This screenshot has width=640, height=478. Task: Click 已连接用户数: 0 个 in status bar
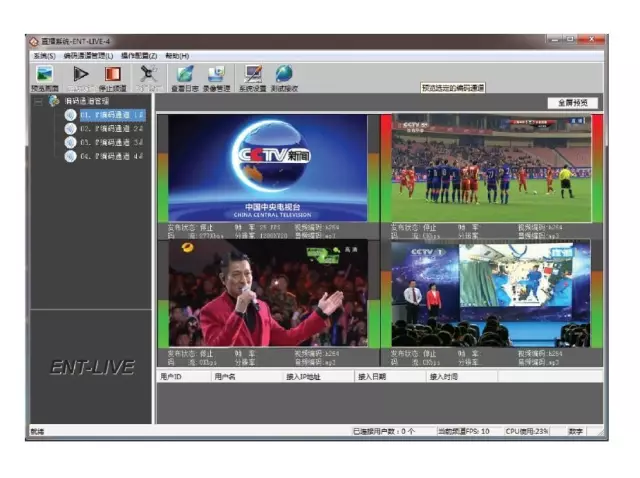[384, 431]
